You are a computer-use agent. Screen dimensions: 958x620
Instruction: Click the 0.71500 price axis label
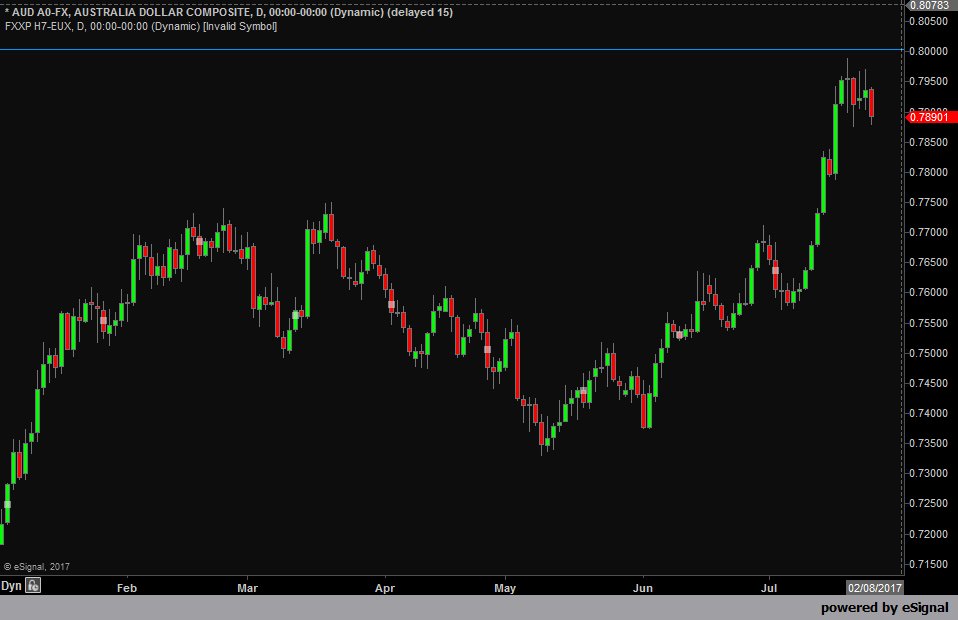929,564
